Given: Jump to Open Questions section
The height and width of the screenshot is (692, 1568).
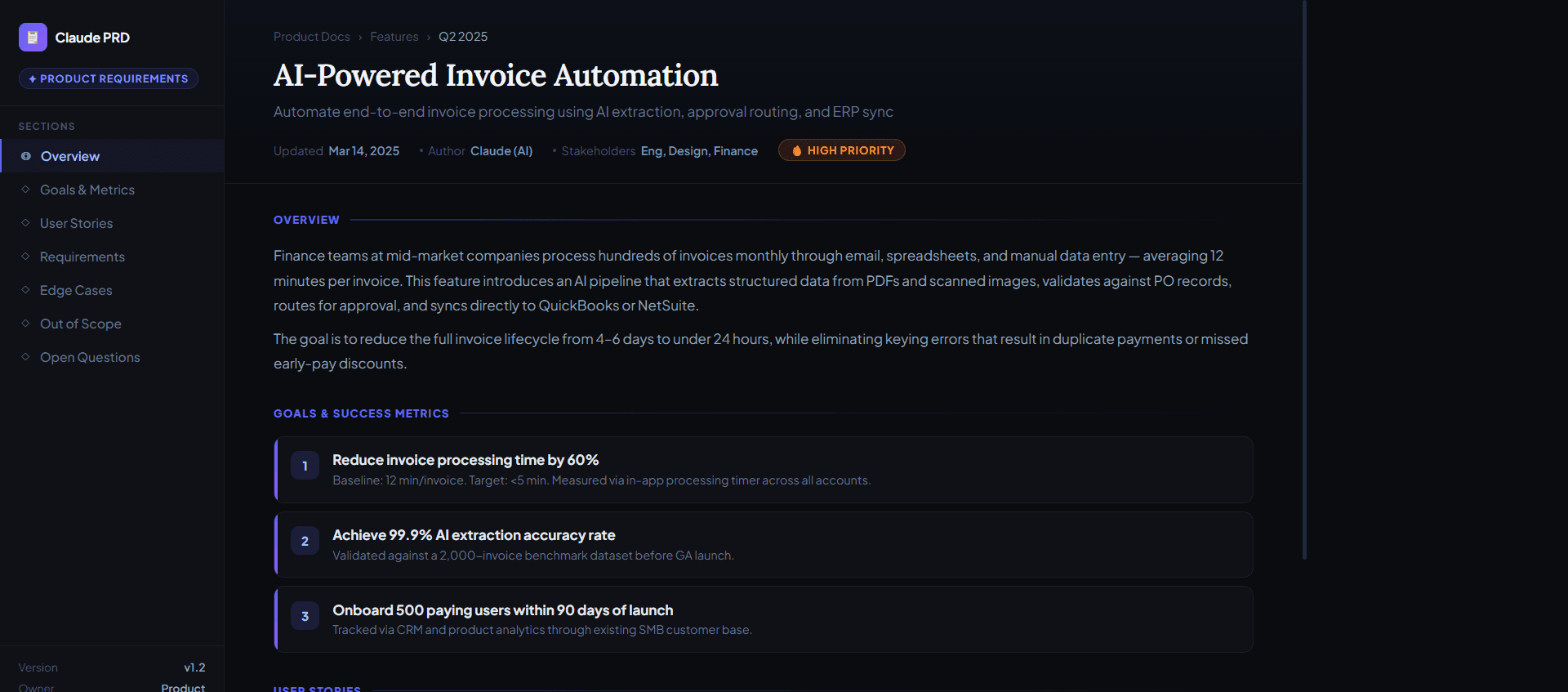Looking at the screenshot, I should [x=90, y=357].
